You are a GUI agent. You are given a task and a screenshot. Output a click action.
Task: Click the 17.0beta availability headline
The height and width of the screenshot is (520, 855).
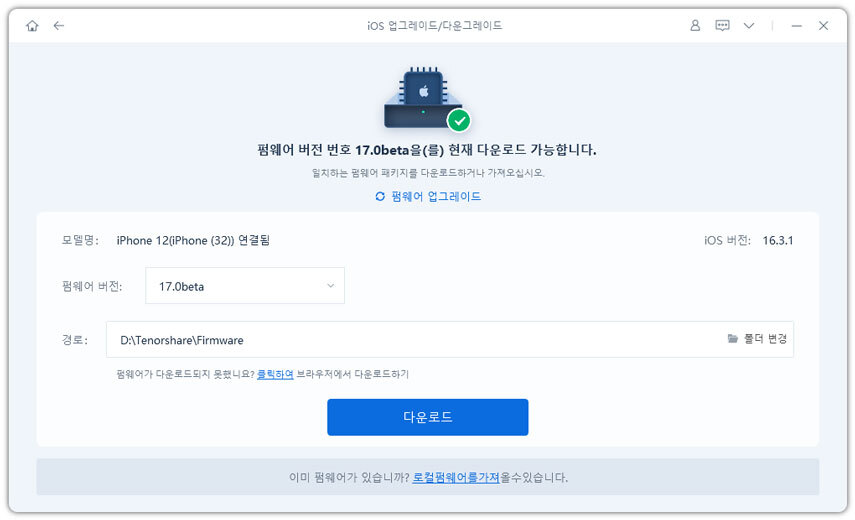[x=427, y=150]
